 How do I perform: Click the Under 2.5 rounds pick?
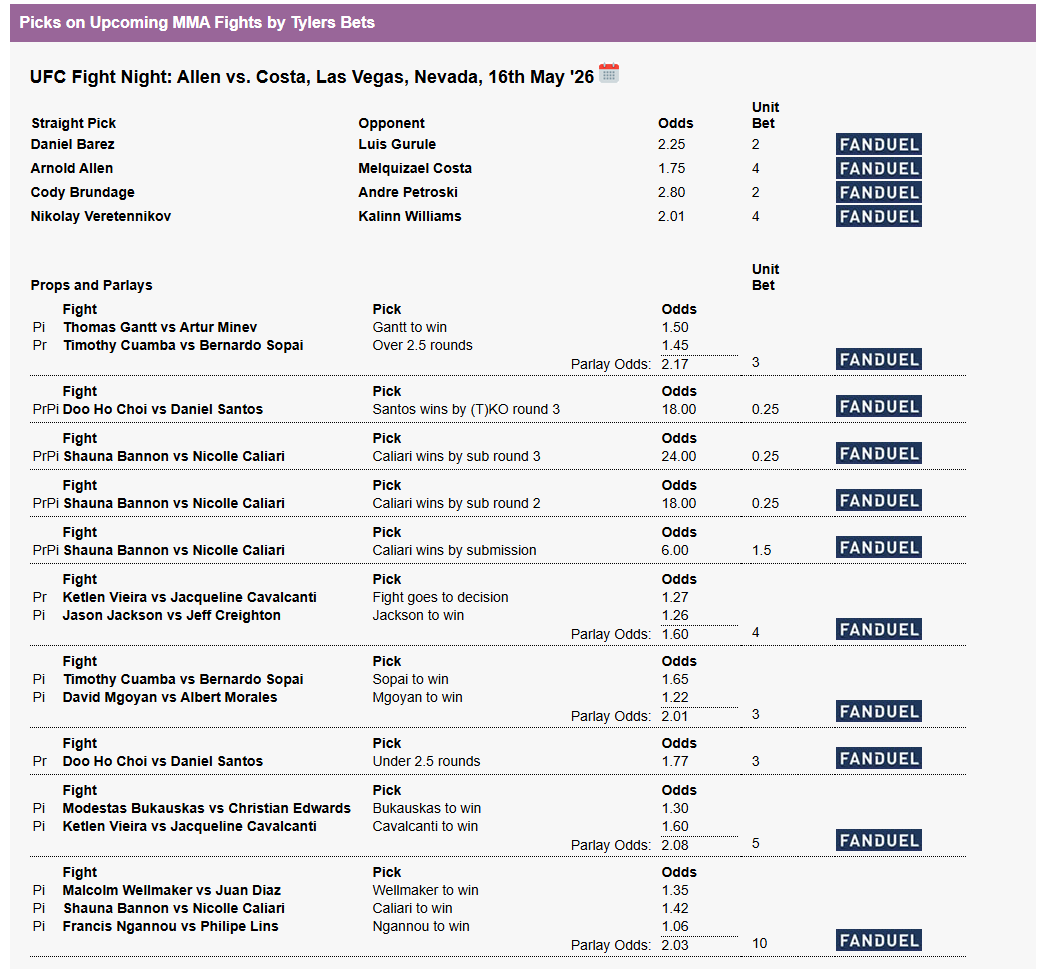coord(426,761)
